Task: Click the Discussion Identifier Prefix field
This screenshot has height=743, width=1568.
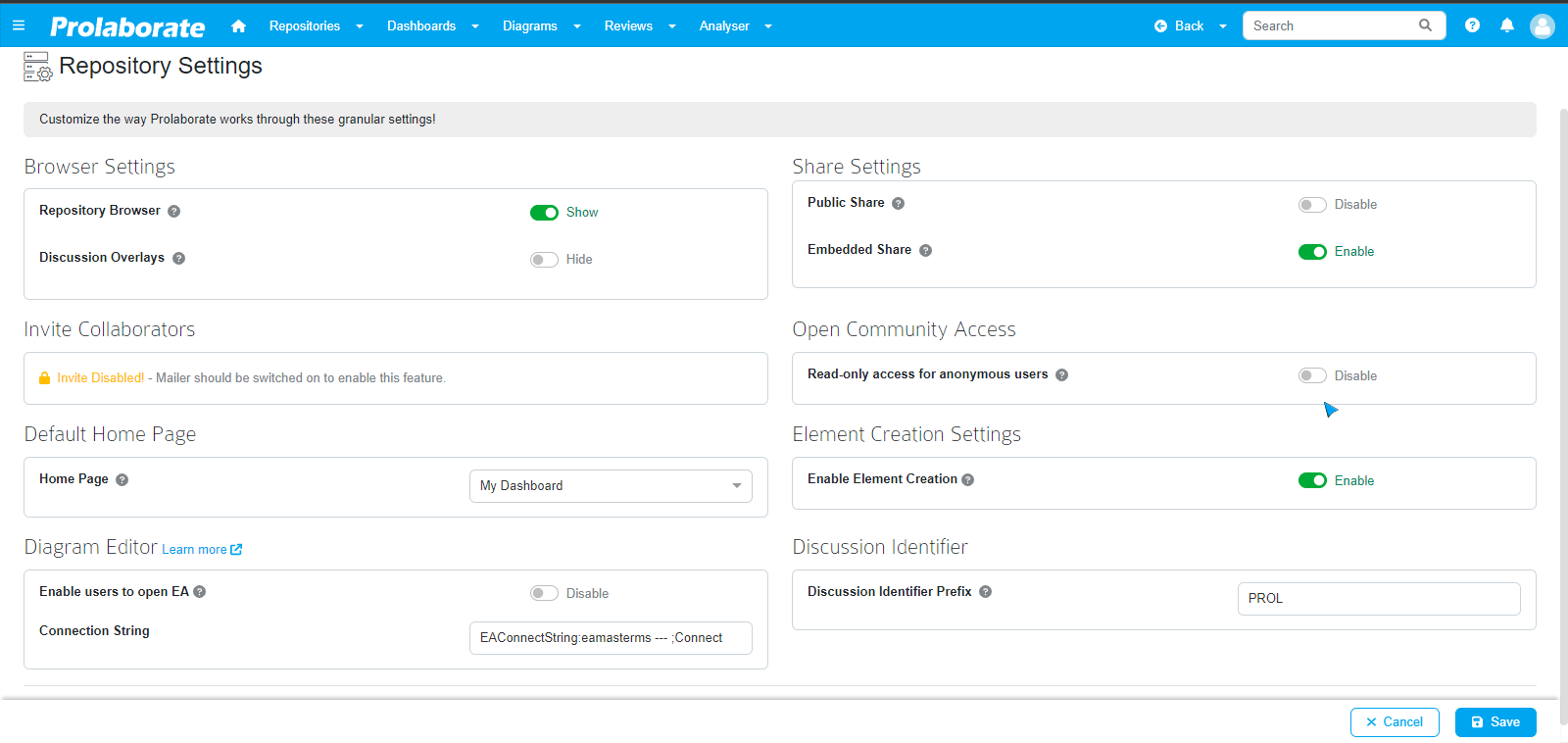Action: pos(1379,599)
